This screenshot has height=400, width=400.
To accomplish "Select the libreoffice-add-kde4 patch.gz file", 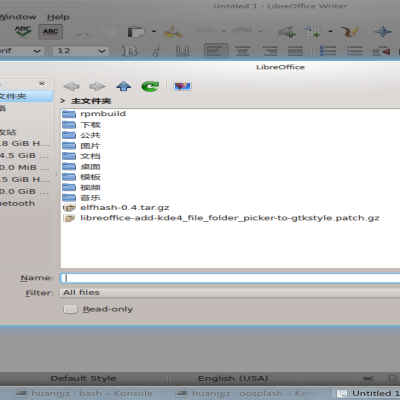I will tap(221, 218).
